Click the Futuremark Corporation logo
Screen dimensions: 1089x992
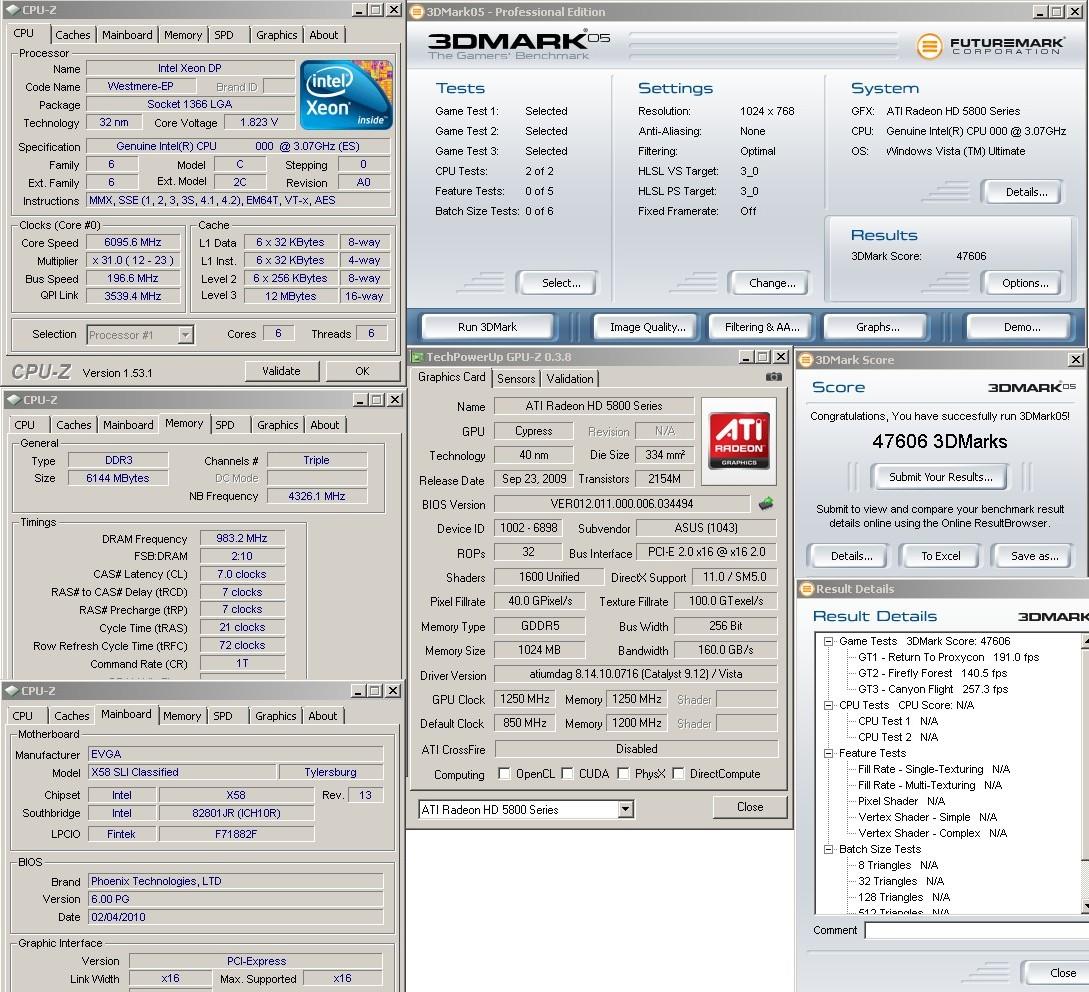click(x=990, y=45)
